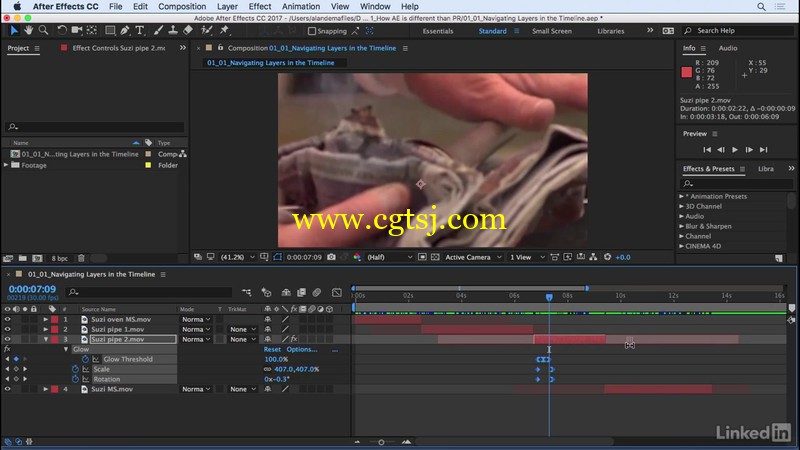The height and width of the screenshot is (450, 800).
Task: Open the Layer menu
Action: 227,7
